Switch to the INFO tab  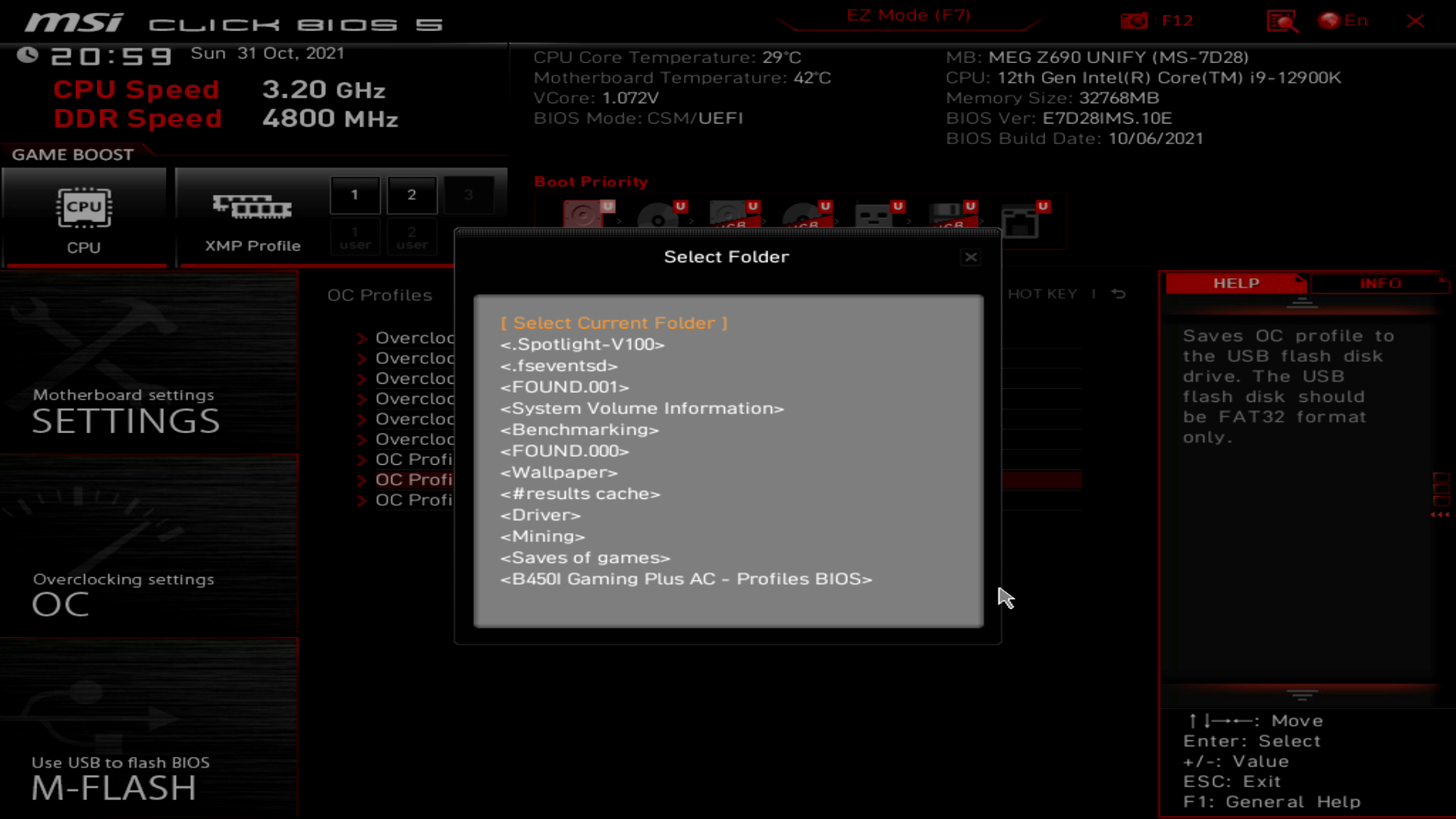(x=1379, y=283)
